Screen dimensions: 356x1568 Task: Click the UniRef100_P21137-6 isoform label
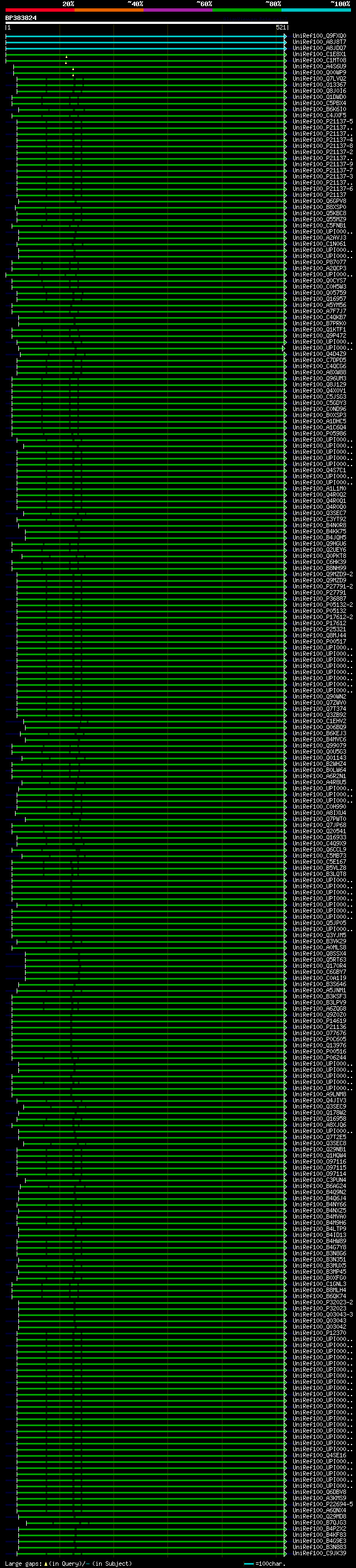click(x=323, y=189)
